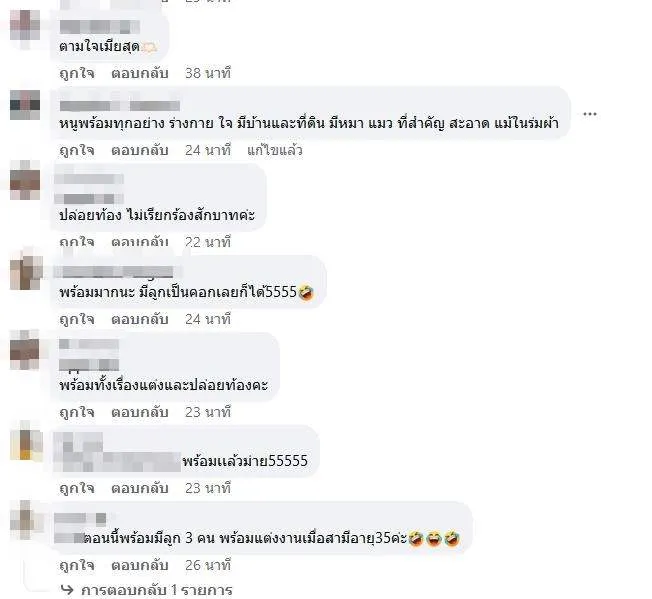Expand "การตอบกลับ 1 รายการ" replies
This screenshot has height=599, width=652.
pyautogui.click(x=156, y=590)
